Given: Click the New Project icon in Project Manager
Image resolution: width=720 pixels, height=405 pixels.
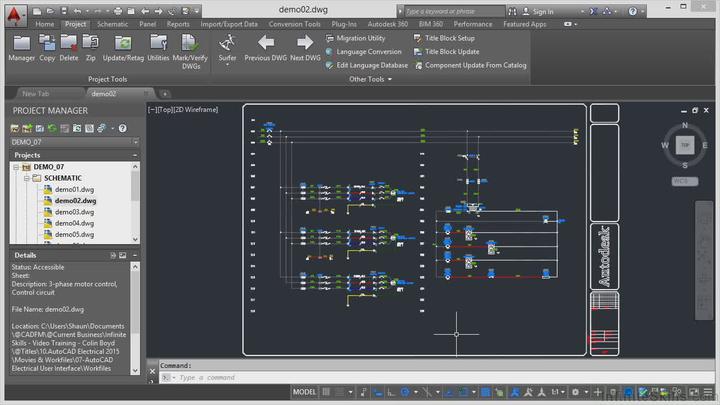Looking at the screenshot, I should 28,128.
